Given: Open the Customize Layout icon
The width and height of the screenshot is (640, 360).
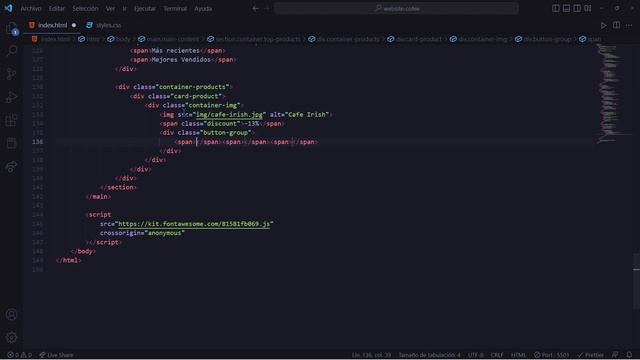Looking at the screenshot, I should (588, 8).
